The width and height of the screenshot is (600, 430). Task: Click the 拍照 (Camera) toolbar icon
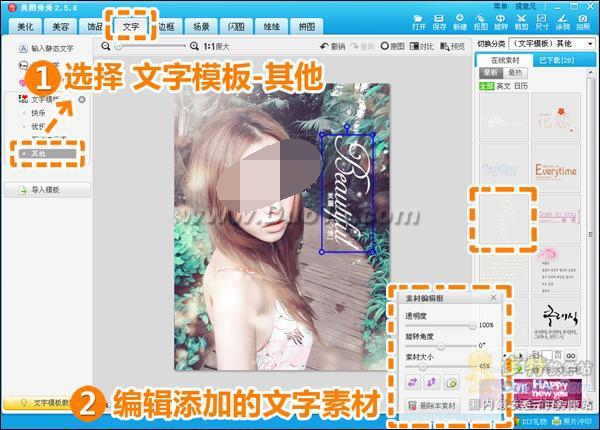[583, 22]
